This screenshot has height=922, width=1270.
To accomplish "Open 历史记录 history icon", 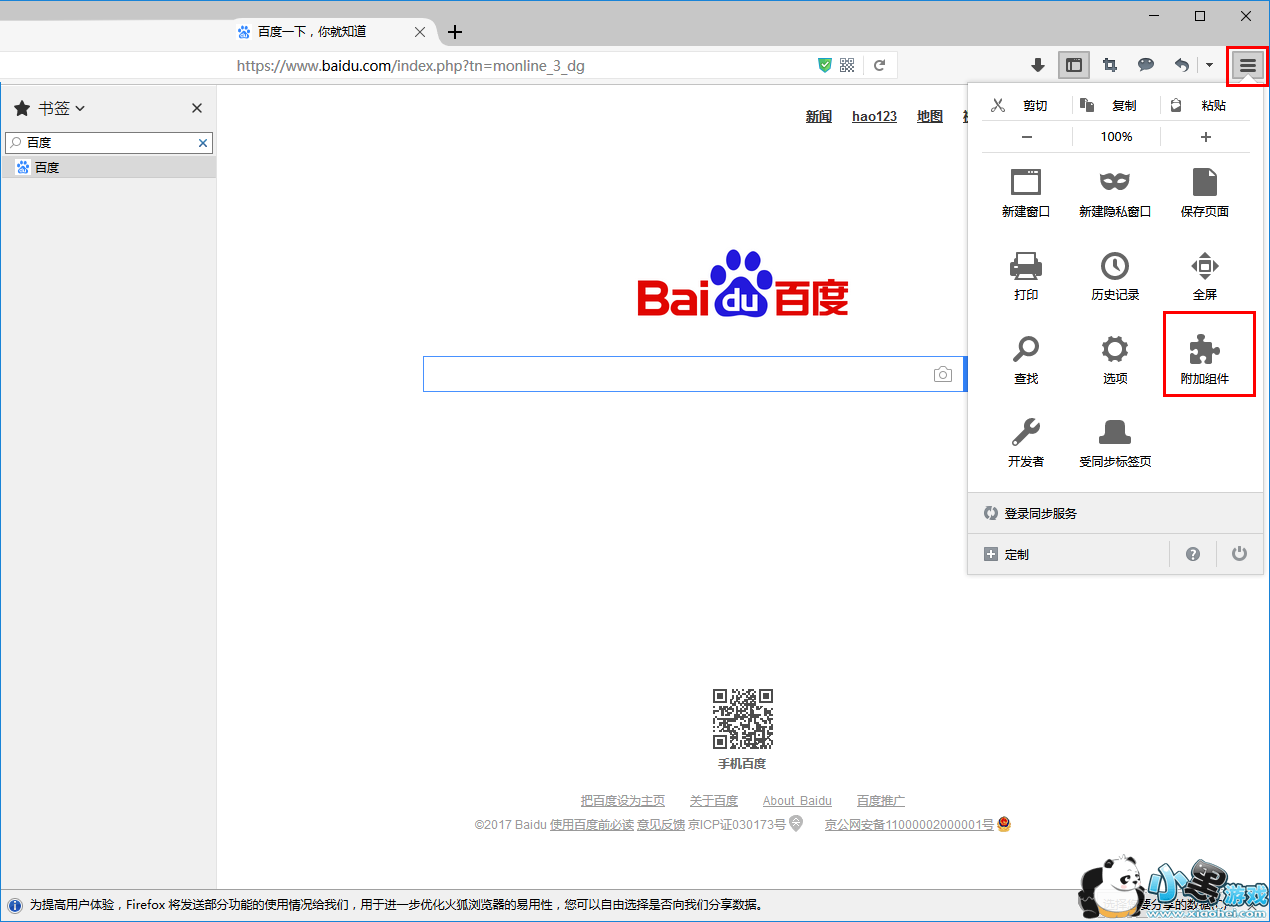I will [1115, 276].
